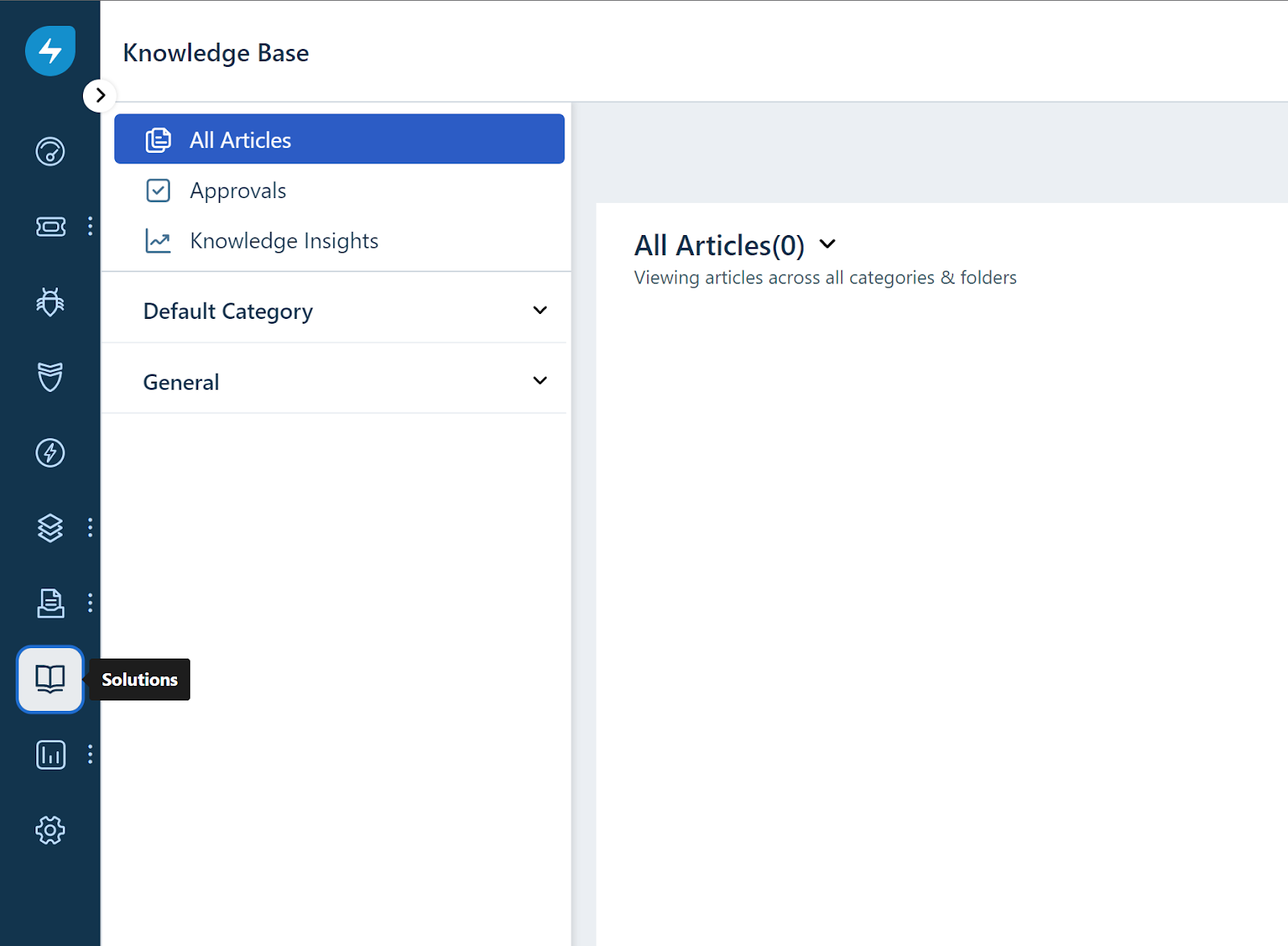Expand the General category chevron
Image resolution: width=1288 pixels, height=946 pixels.
pyautogui.click(x=539, y=381)
